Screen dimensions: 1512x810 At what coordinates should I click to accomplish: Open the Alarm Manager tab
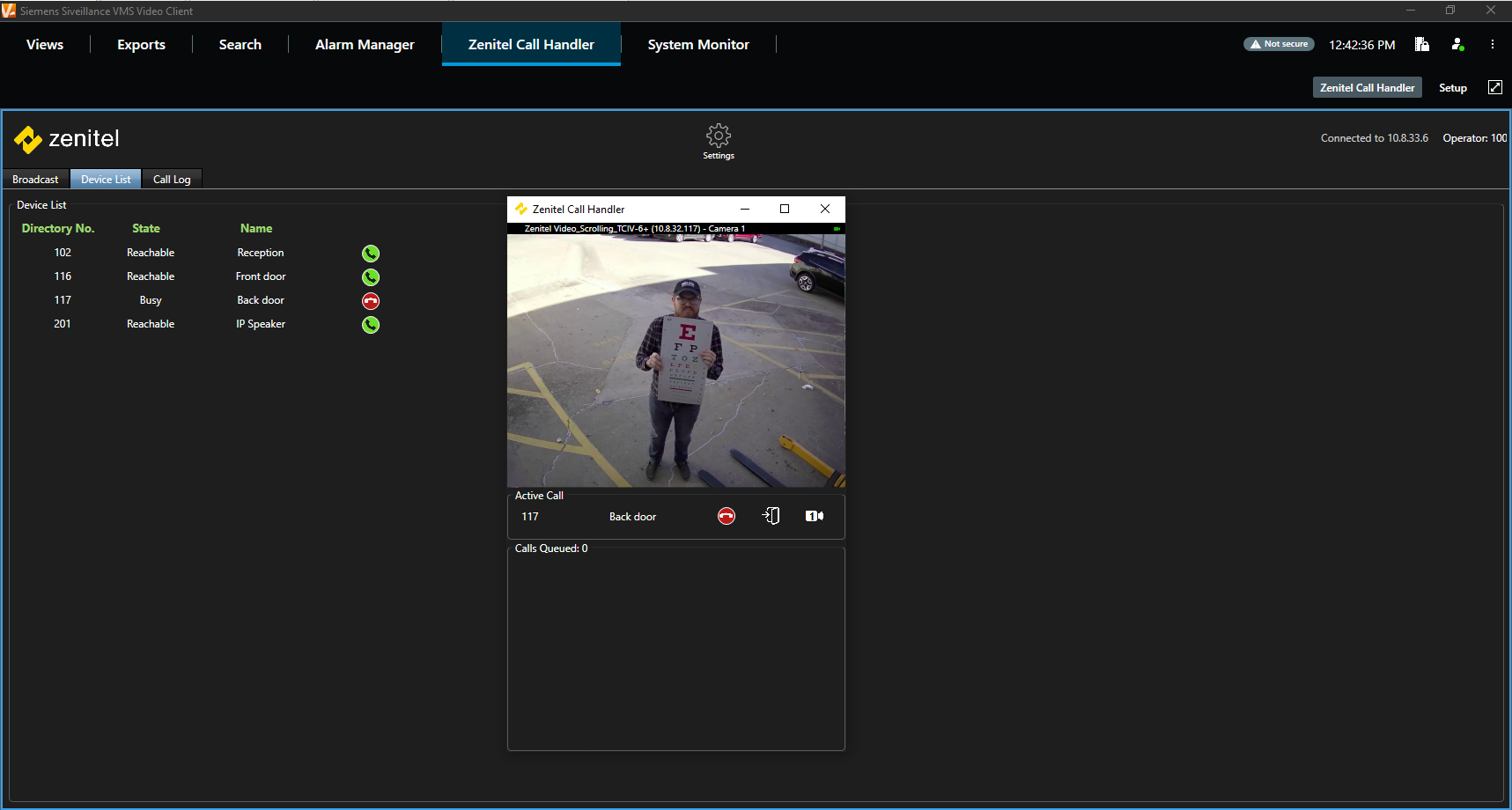(365, 45)
